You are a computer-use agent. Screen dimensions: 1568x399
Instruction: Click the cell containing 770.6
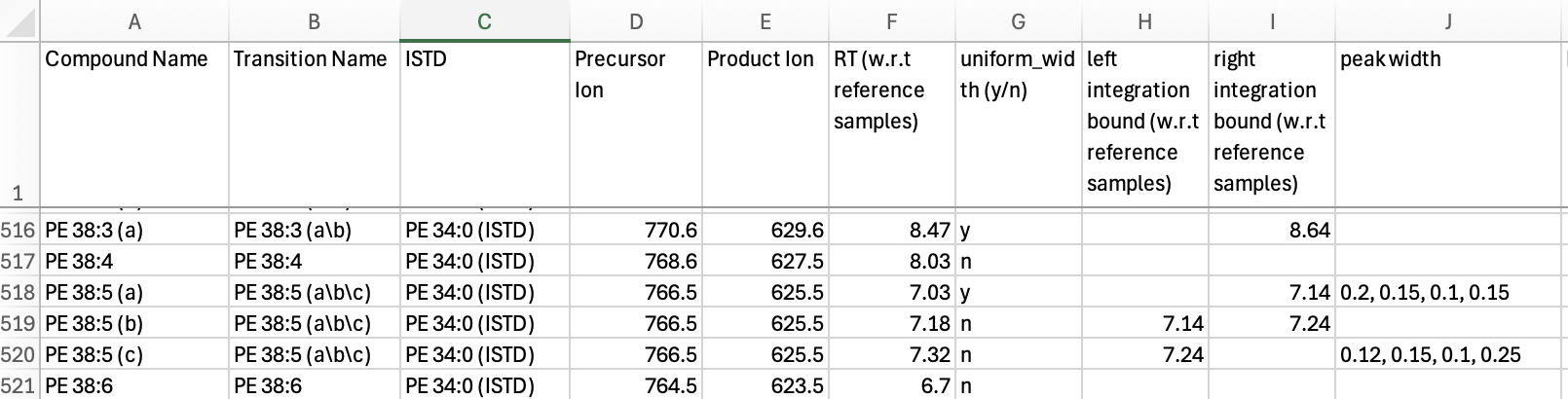click(636, 230)
